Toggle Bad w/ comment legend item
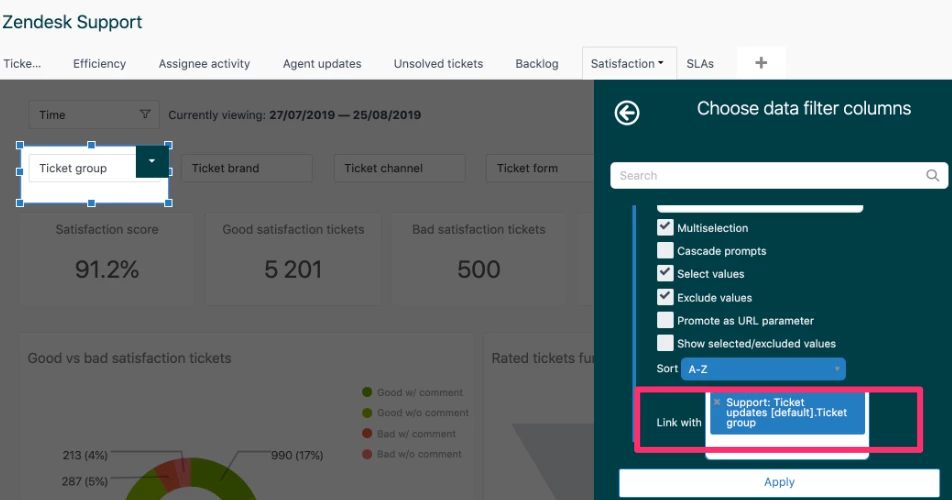This screenshot has width=952, height=500. pos(409,434)
